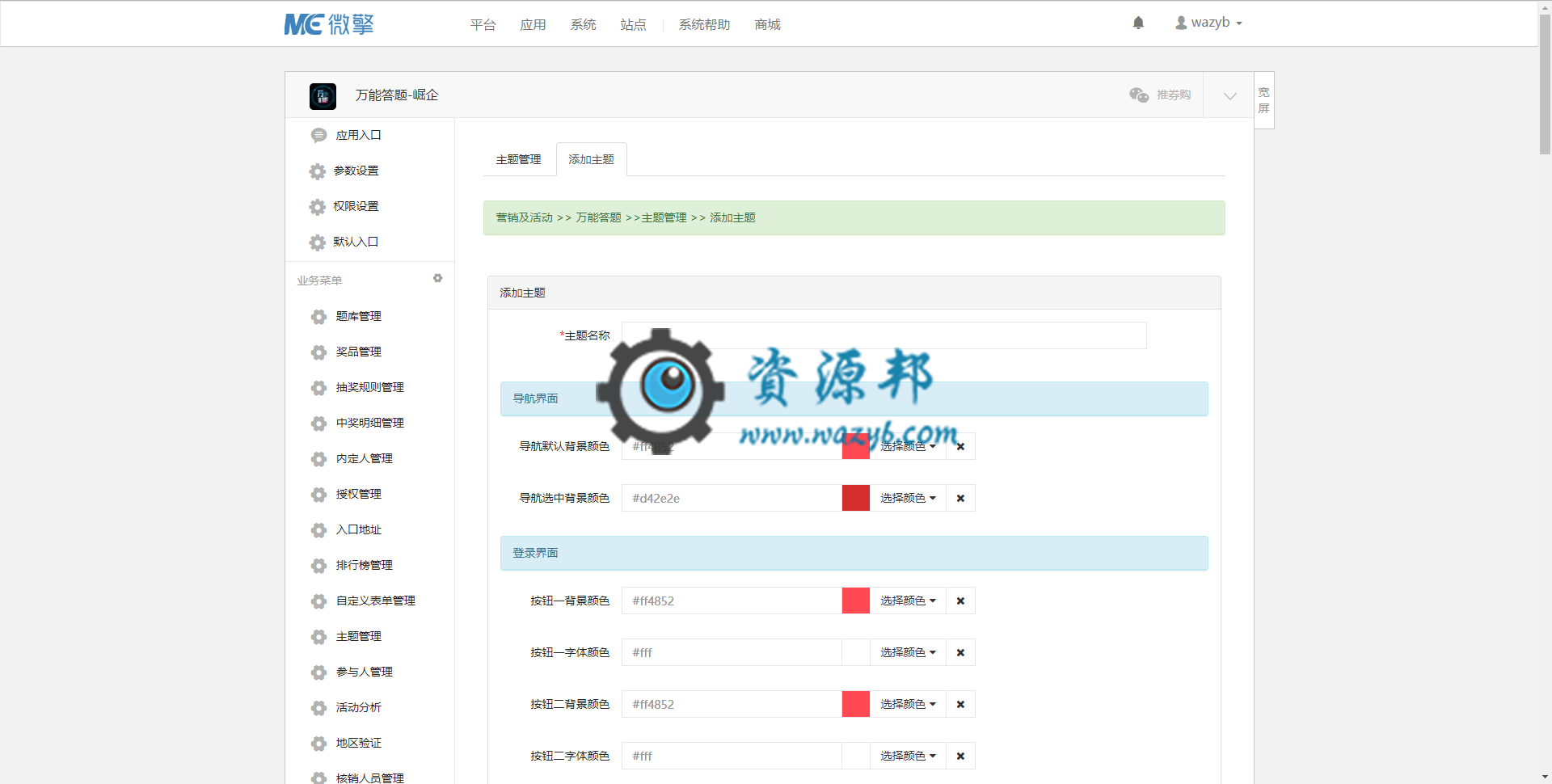Screen dimensions: 1552x784
Task: Open the 站点 menu
Action: (x=633, y=25)
